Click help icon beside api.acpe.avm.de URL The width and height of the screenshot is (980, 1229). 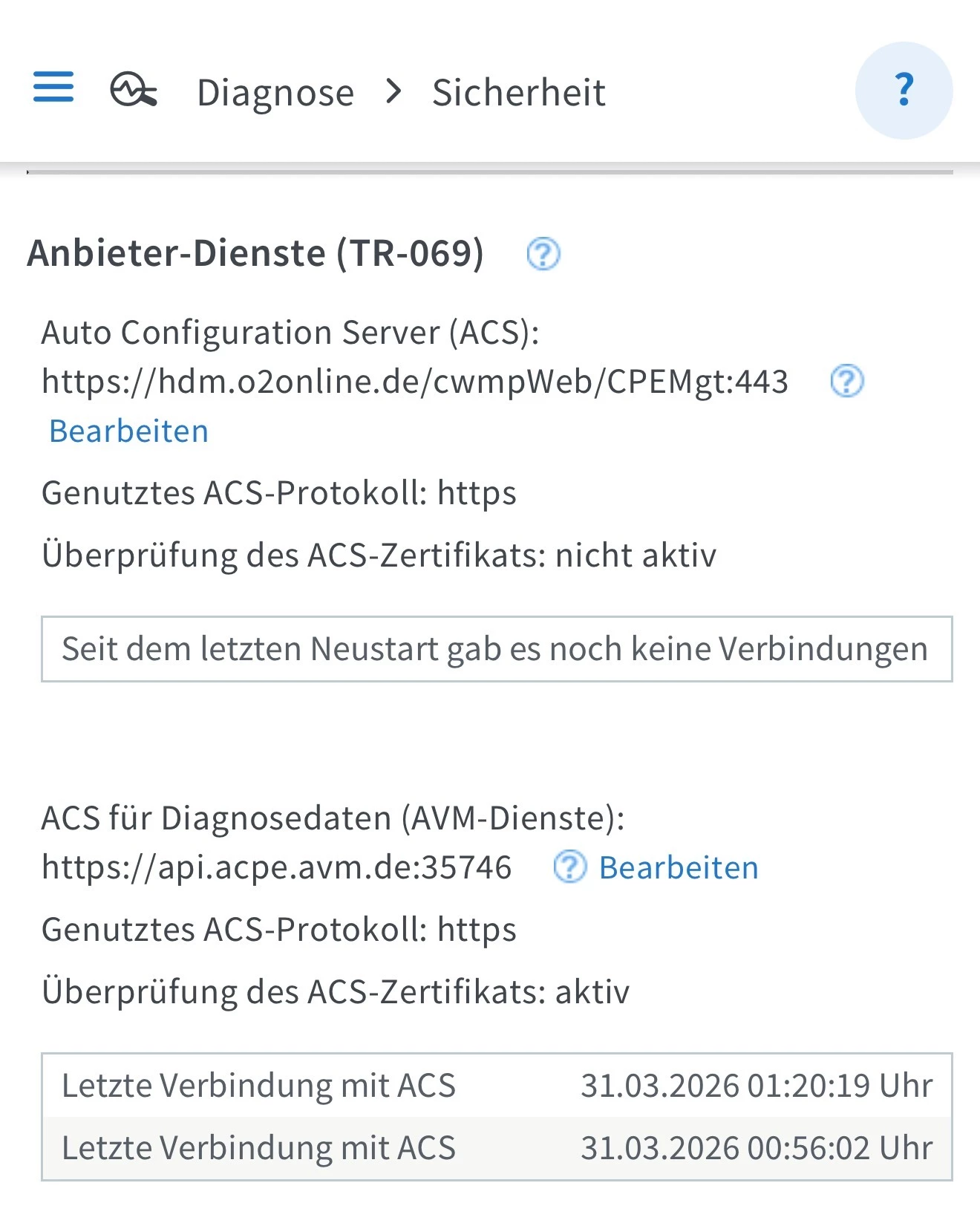[569, 867]
